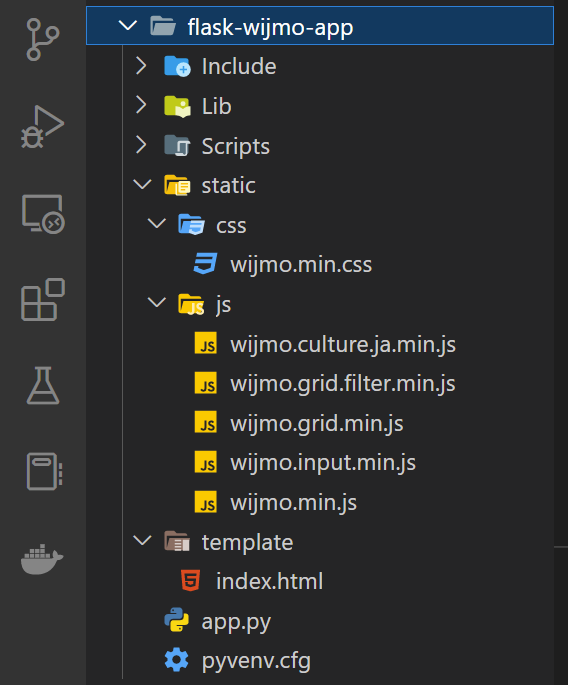Collapse the static folder

(x=142, y=184)
